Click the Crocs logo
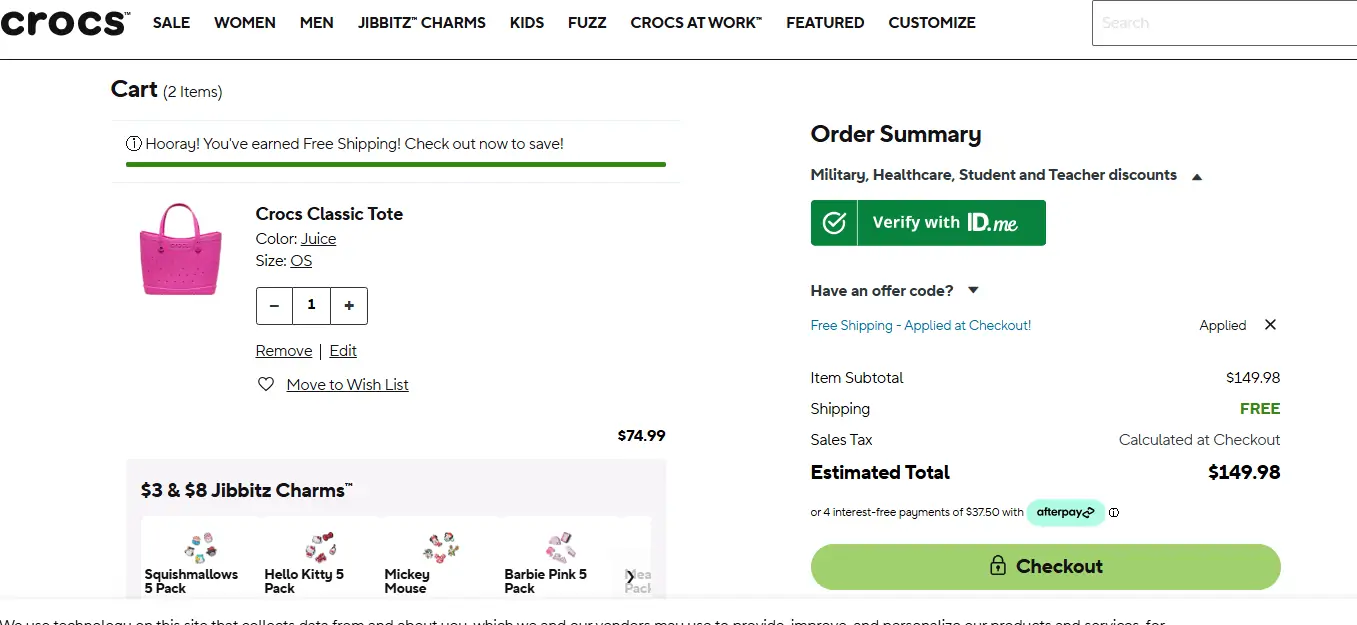 click(x=64, y=22)
